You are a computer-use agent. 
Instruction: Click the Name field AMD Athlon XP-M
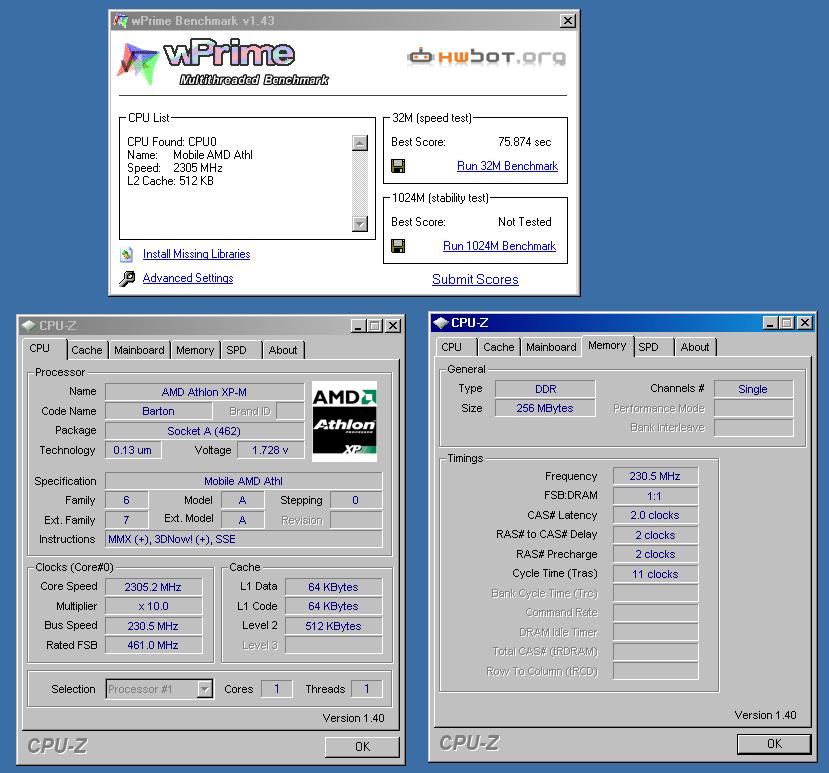click(x=204, y=392)
